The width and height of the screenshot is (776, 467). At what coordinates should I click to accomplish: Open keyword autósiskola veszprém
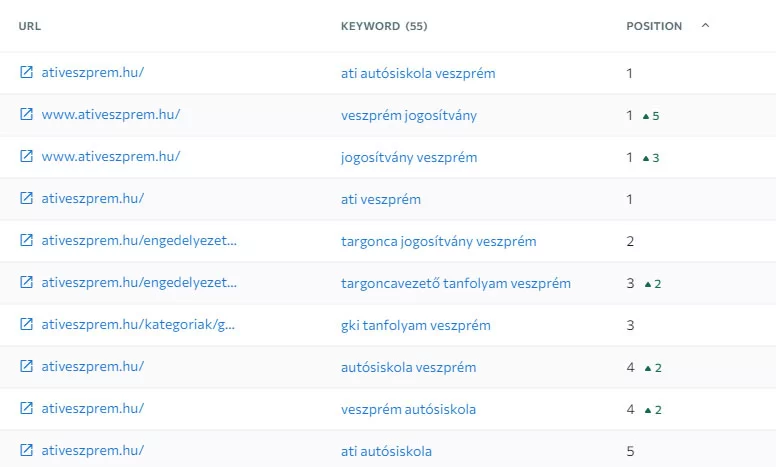coord(408,367)
